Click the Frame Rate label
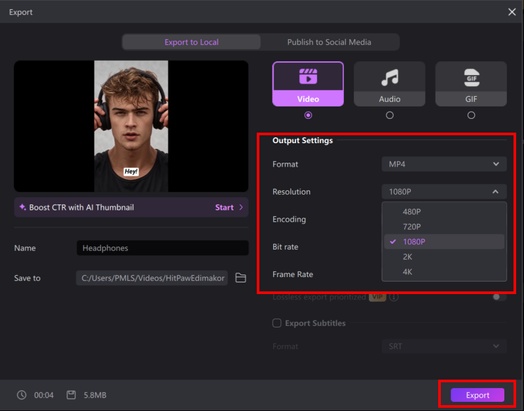Image resolution: width=524 pixels, height=411 pixels. point(292,274)
